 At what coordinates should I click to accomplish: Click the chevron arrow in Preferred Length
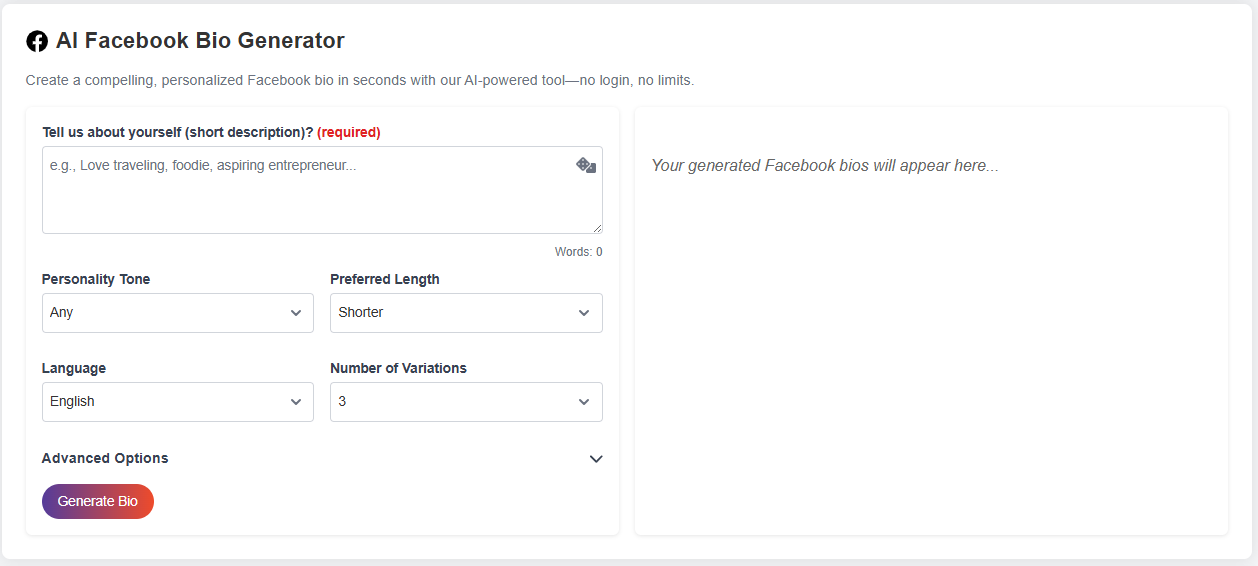[584, 313]
